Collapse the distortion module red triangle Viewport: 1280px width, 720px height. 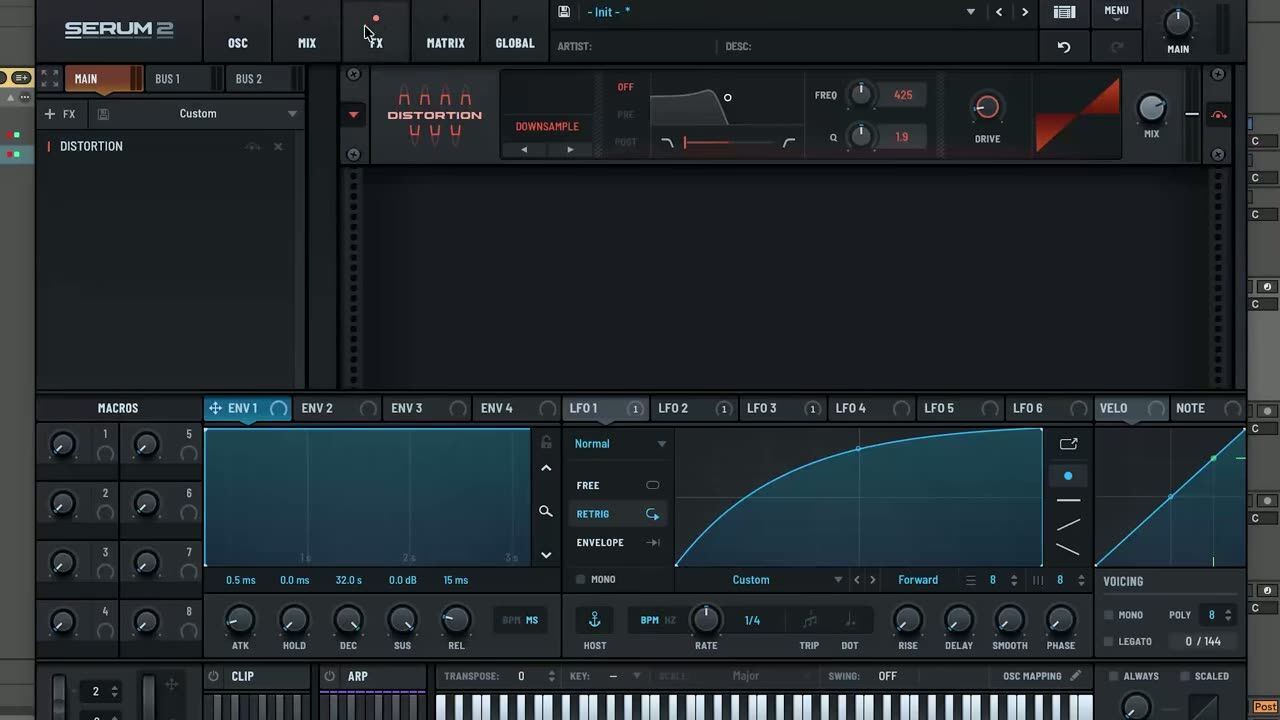click(x=353, y=115)
